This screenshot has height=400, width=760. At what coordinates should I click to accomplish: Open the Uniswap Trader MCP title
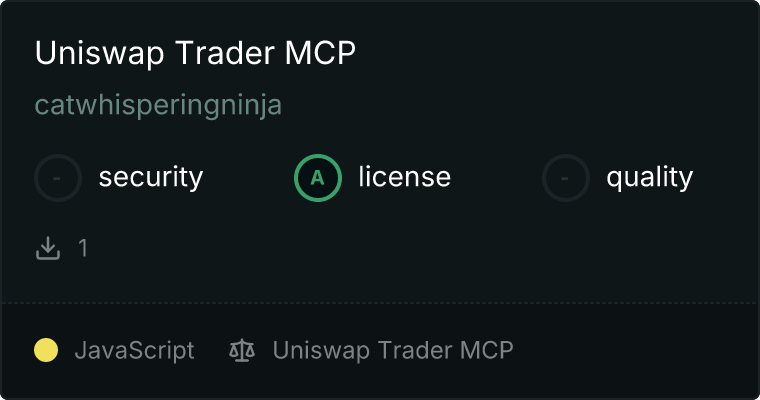tap(195, 53)
